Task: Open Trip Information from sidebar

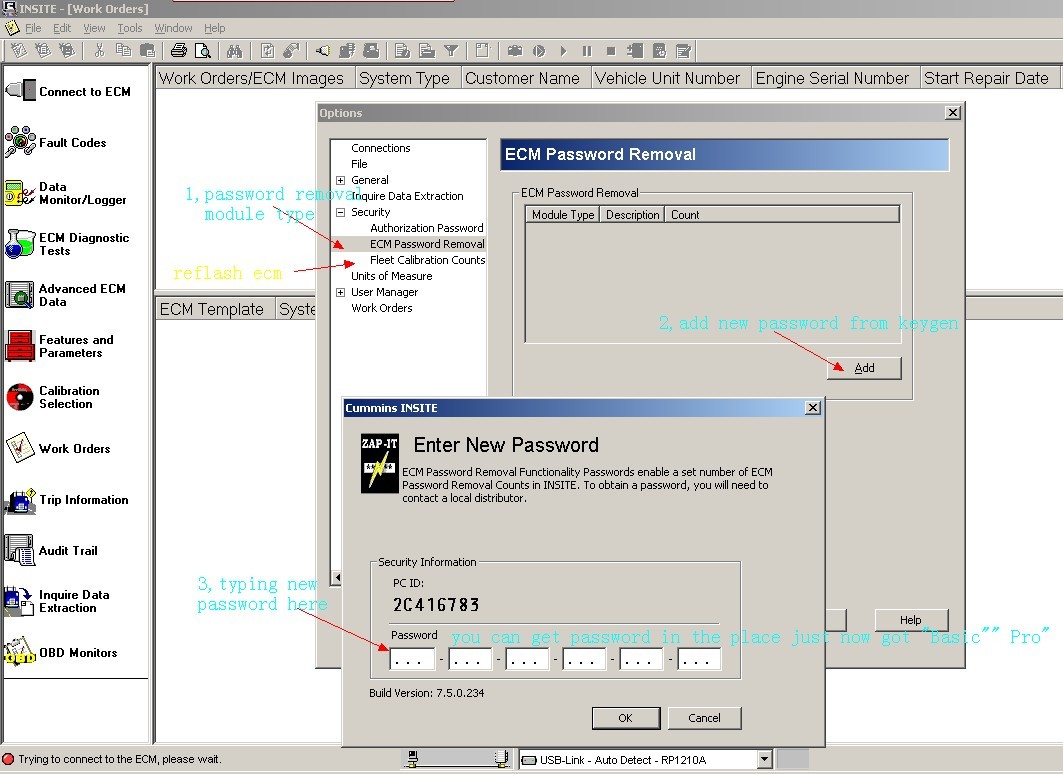Action: click(x=20, y=500)
